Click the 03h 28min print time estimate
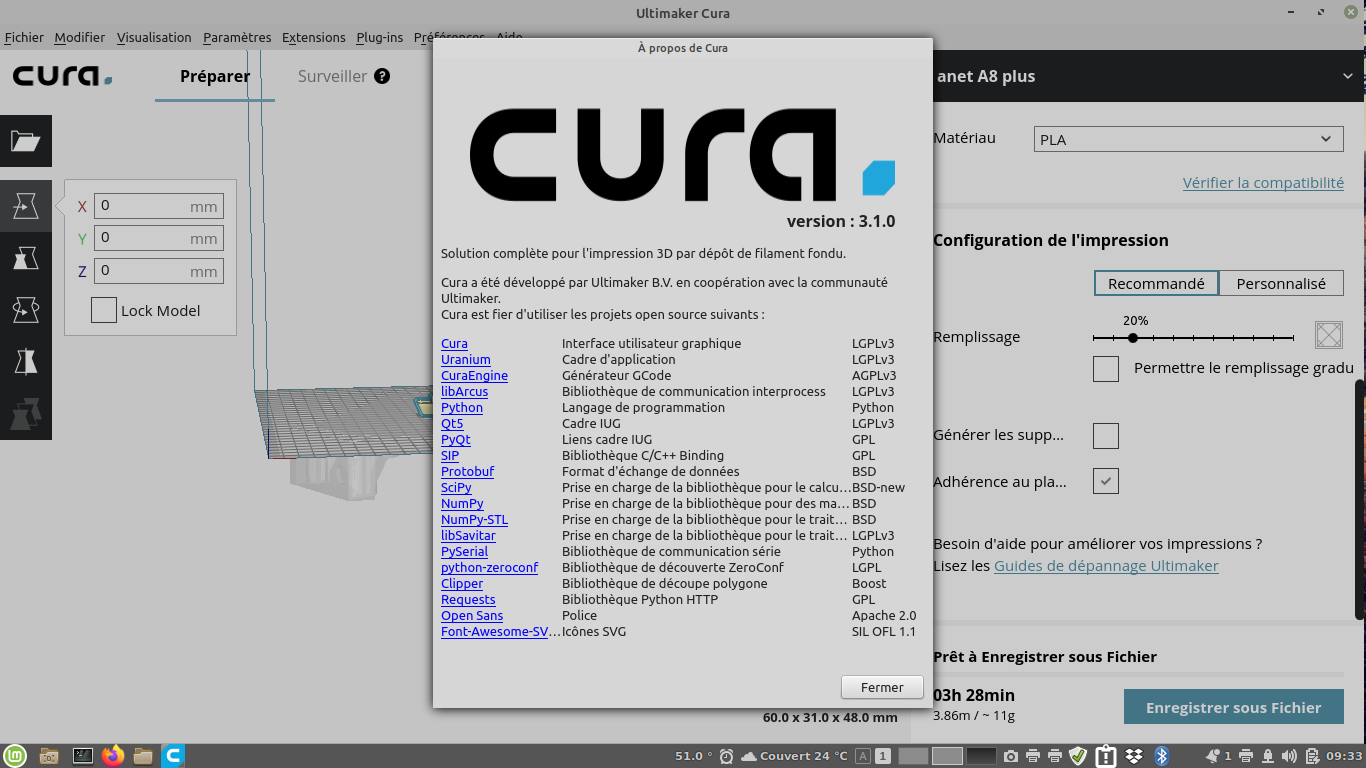Image resolution: width=1366 pixels, height=768 pixels. click(x=974, y=695)
